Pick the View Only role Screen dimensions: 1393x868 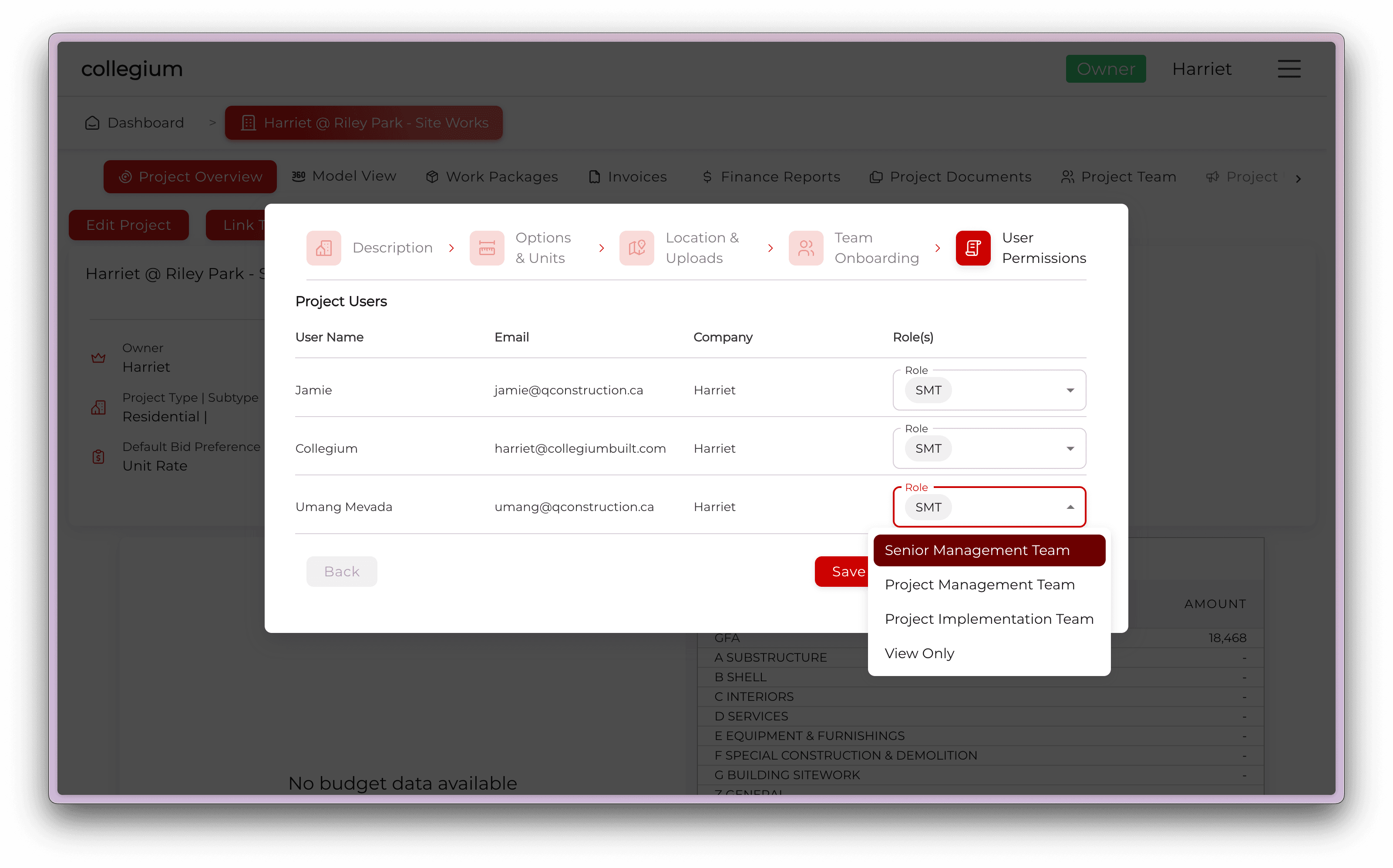click(x=919, y=653)
